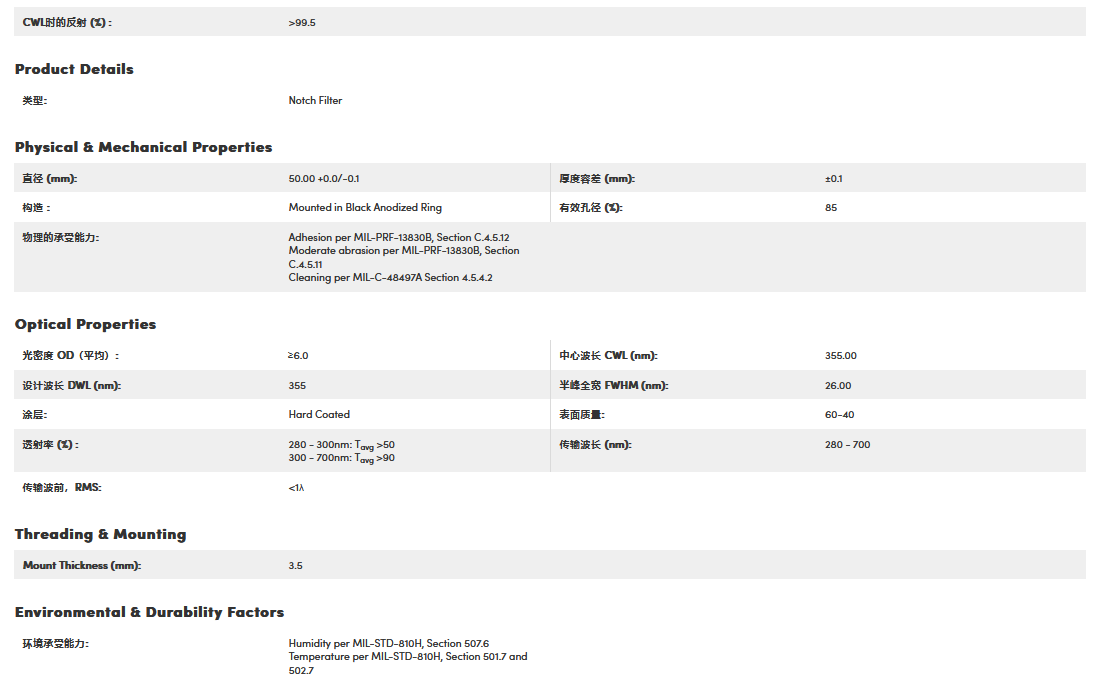Click the 355.00 center wavelength value

[841, 355]
